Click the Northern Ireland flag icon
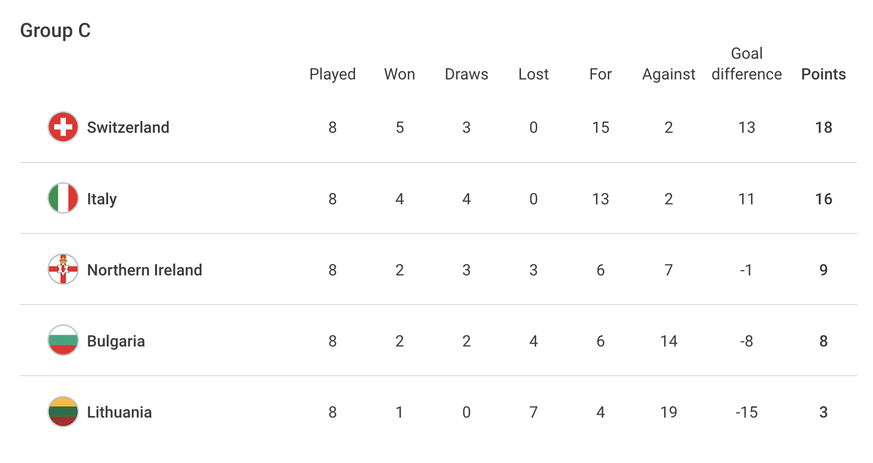The height and width of the screenshot is (463, 873). (63, 270)
